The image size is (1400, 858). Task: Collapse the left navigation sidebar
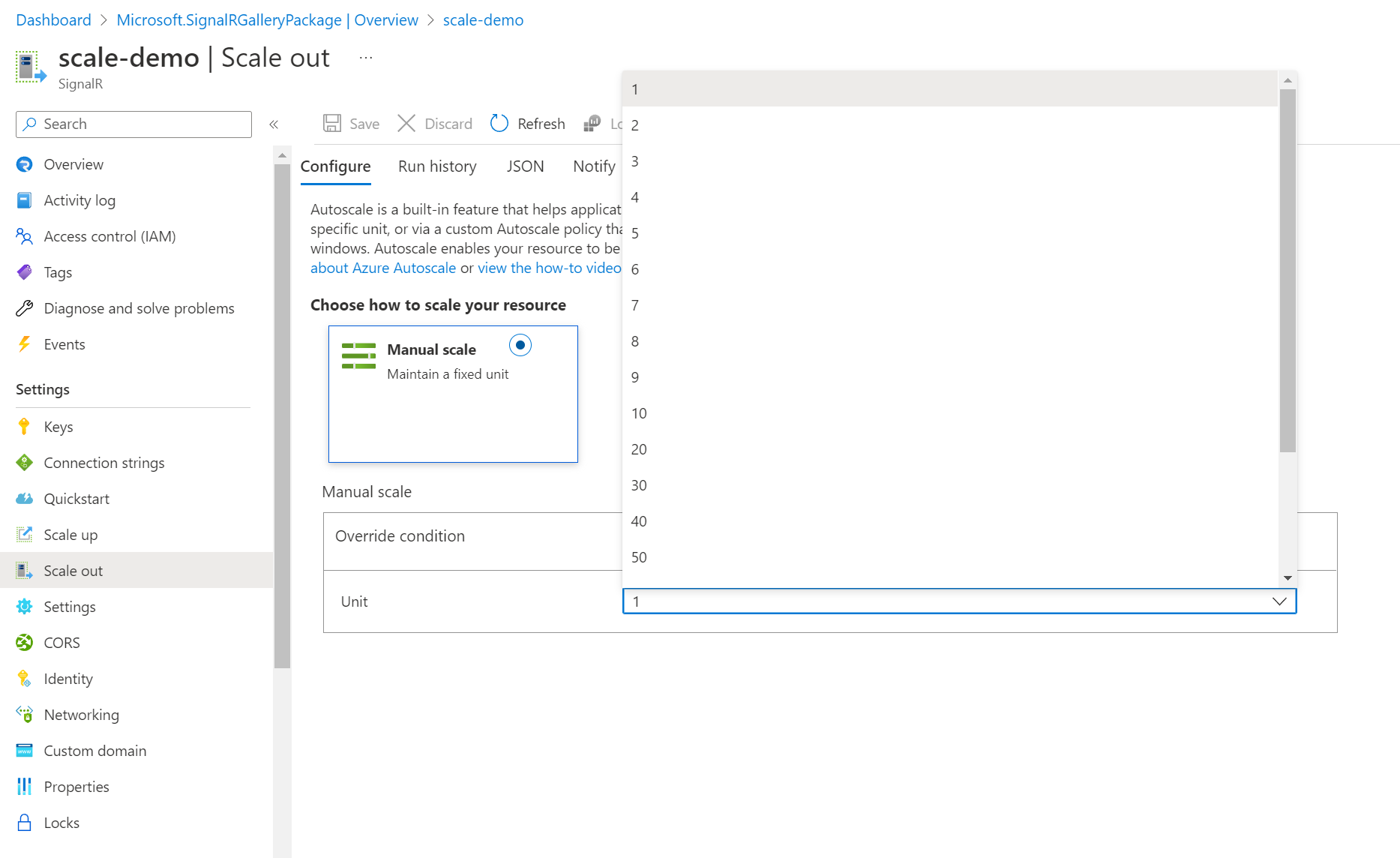click(x=274, y=124)
